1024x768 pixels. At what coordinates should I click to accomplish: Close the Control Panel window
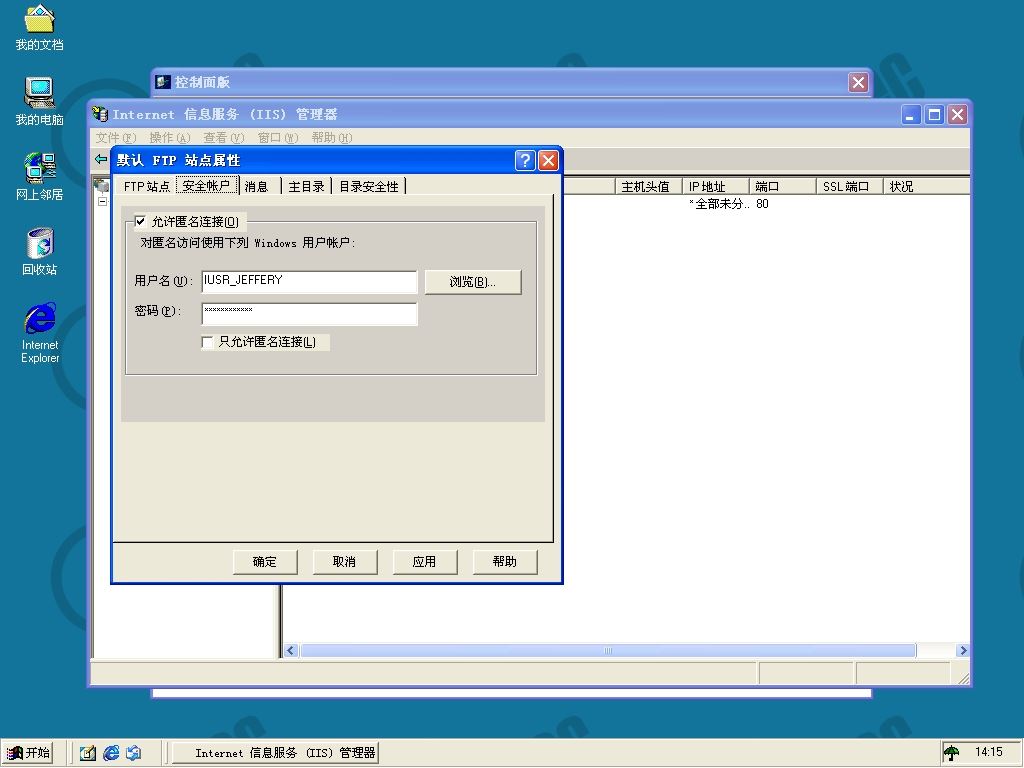point(858,82)
